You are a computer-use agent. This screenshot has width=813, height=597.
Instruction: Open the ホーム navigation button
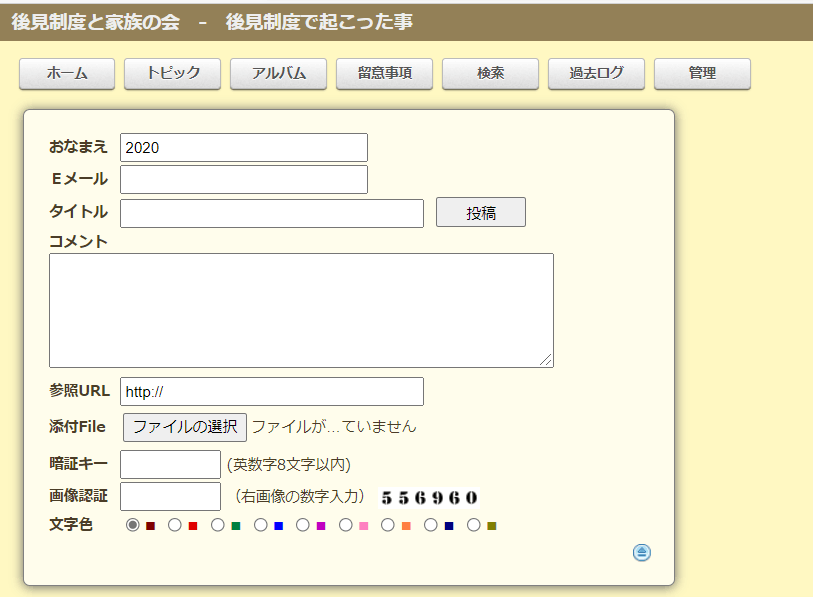[67, 74]
